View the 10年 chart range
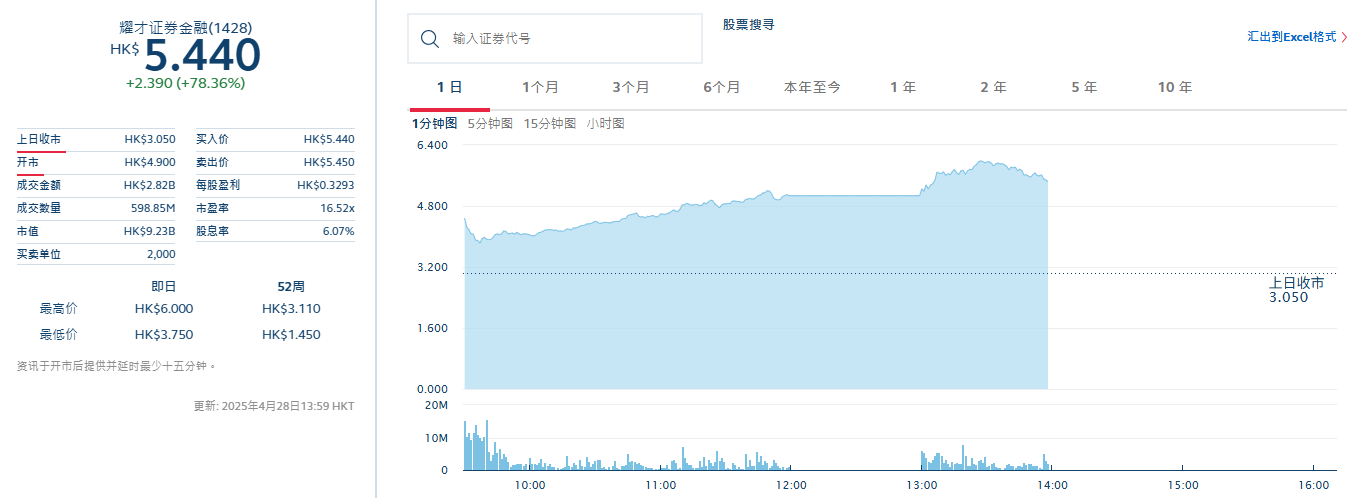Image resolution: width=1359 pixels, height=498 pixels. tap(1174, 88)
